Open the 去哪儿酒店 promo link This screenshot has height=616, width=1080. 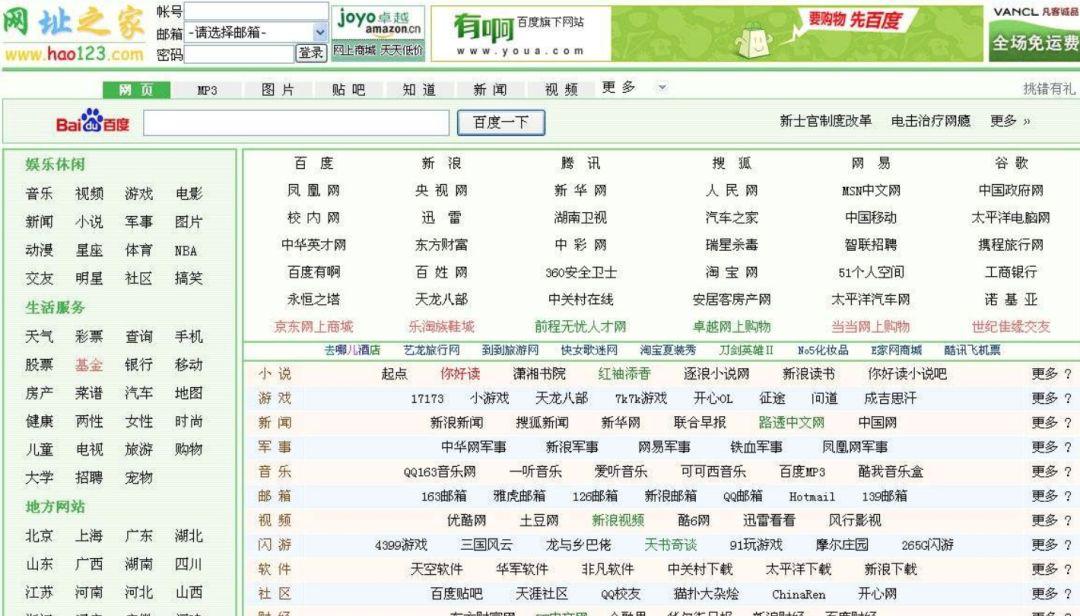[x=352, y=350]
